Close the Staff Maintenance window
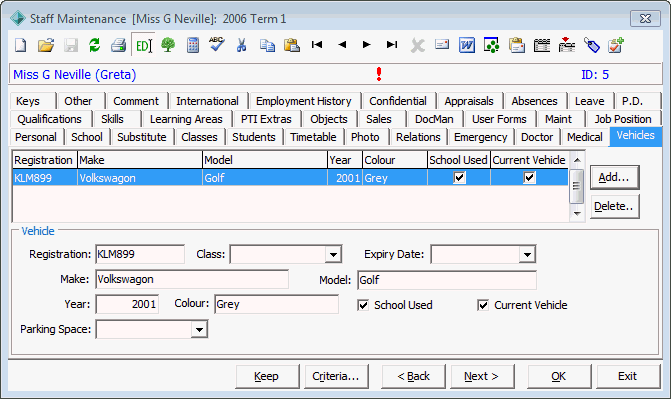The height and width of the screenshot is (399, 671). (645, 18)
